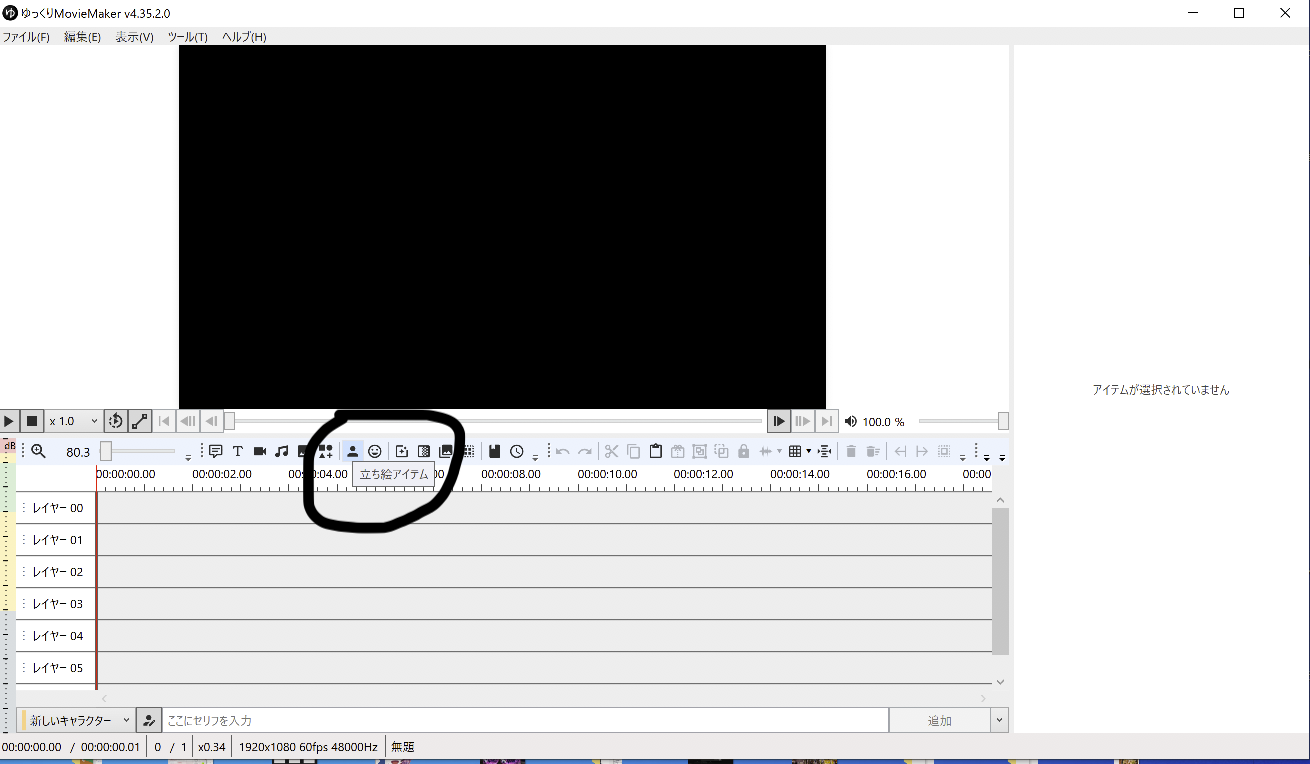
Task: Mute audio using the speaker icon
Action: click(x=851, y=422)
